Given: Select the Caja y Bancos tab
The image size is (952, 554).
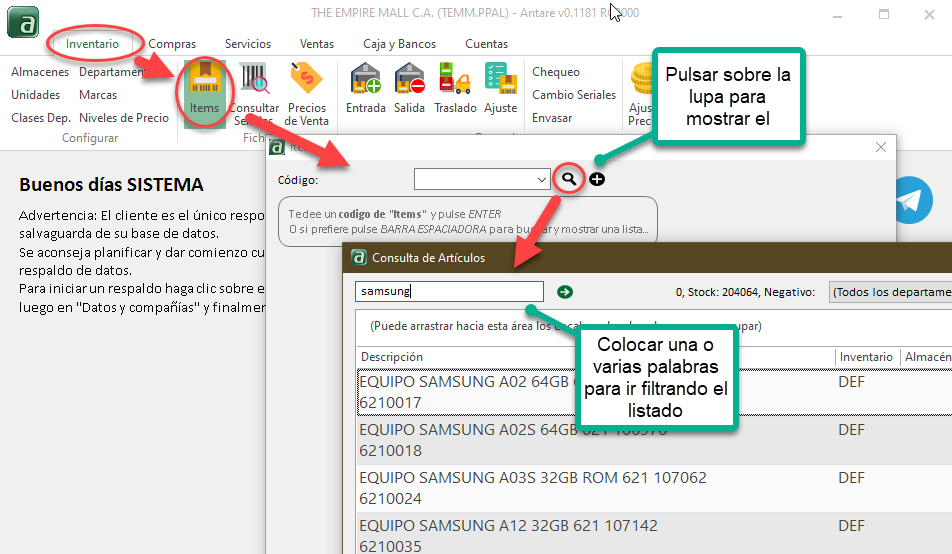Looking at the screenshot, I should pyautogui.click(x=399, y=44).
